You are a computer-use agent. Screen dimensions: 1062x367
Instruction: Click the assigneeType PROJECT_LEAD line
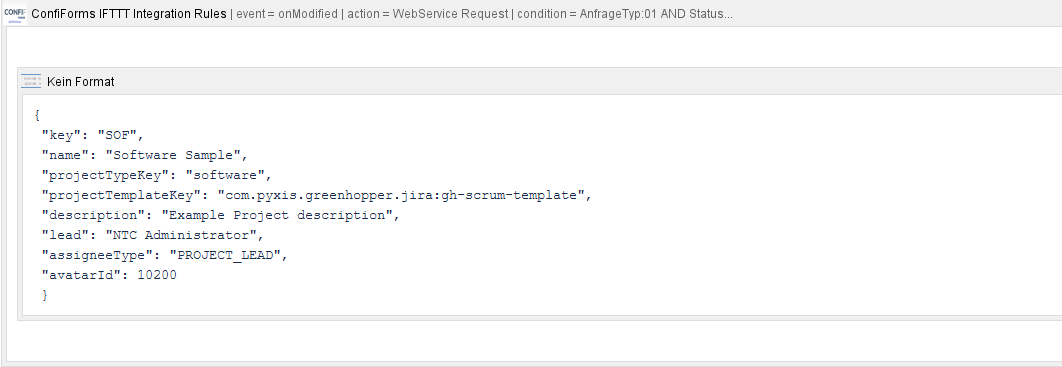click(x=165, y=255)
